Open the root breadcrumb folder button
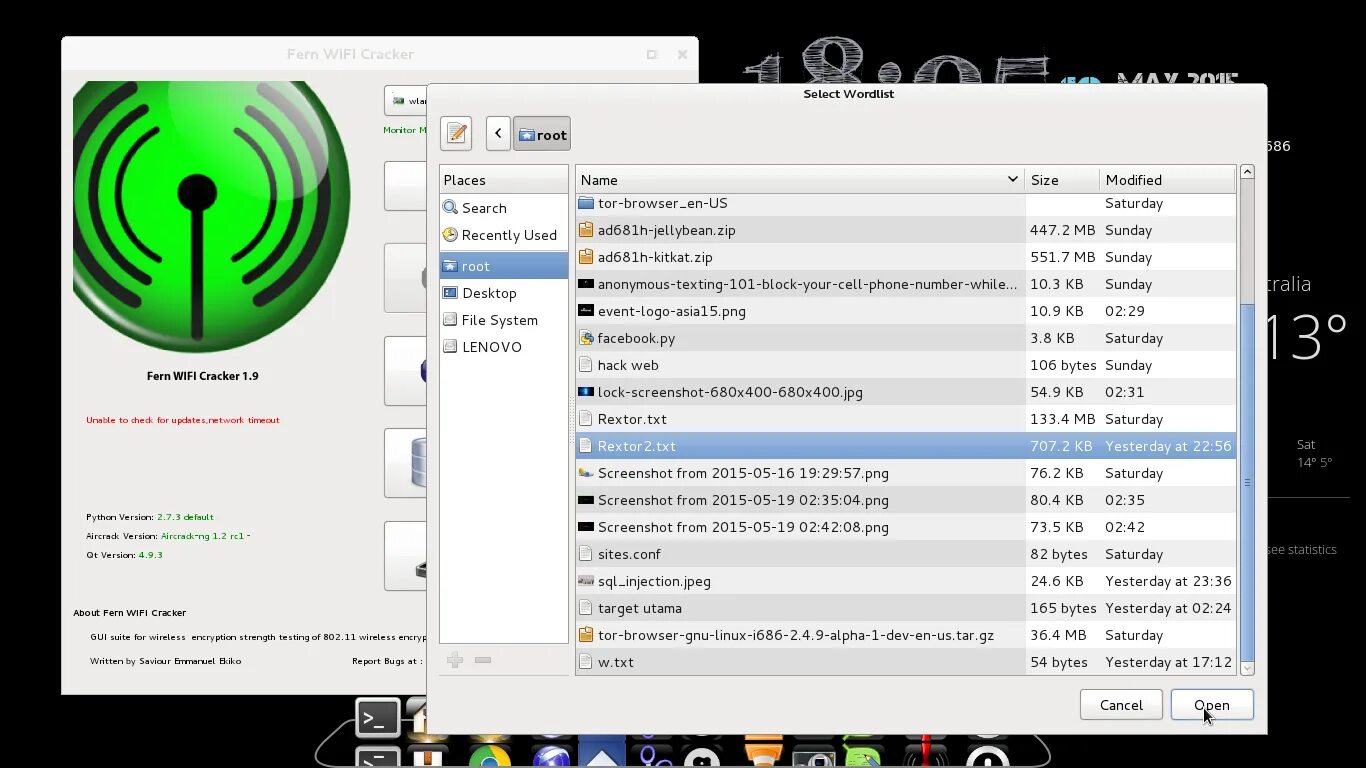1366x768 pixels. point(541,133)
